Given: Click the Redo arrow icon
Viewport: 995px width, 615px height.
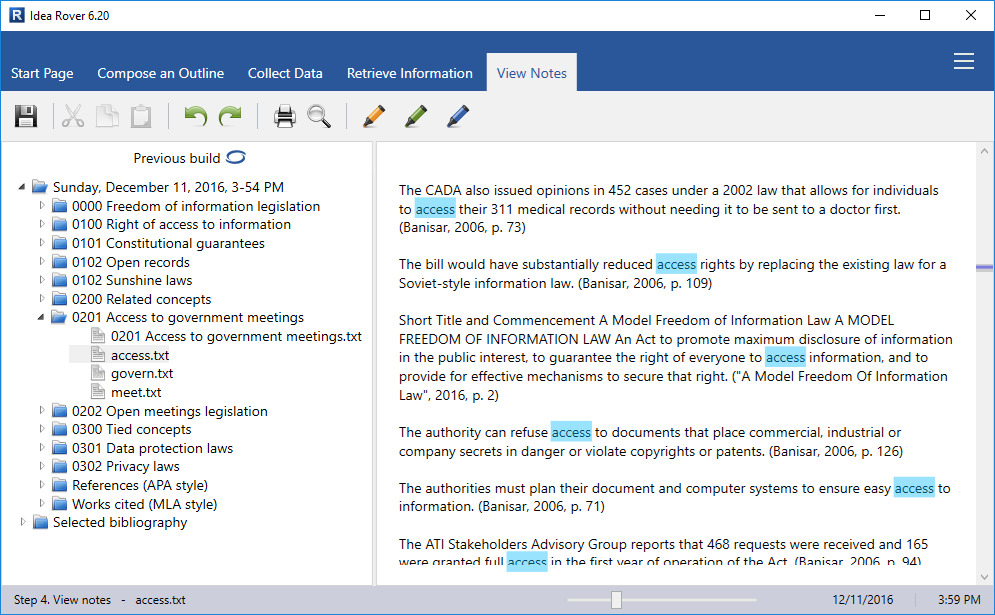Looking at the screenshot, I should (x=231, y=117).
